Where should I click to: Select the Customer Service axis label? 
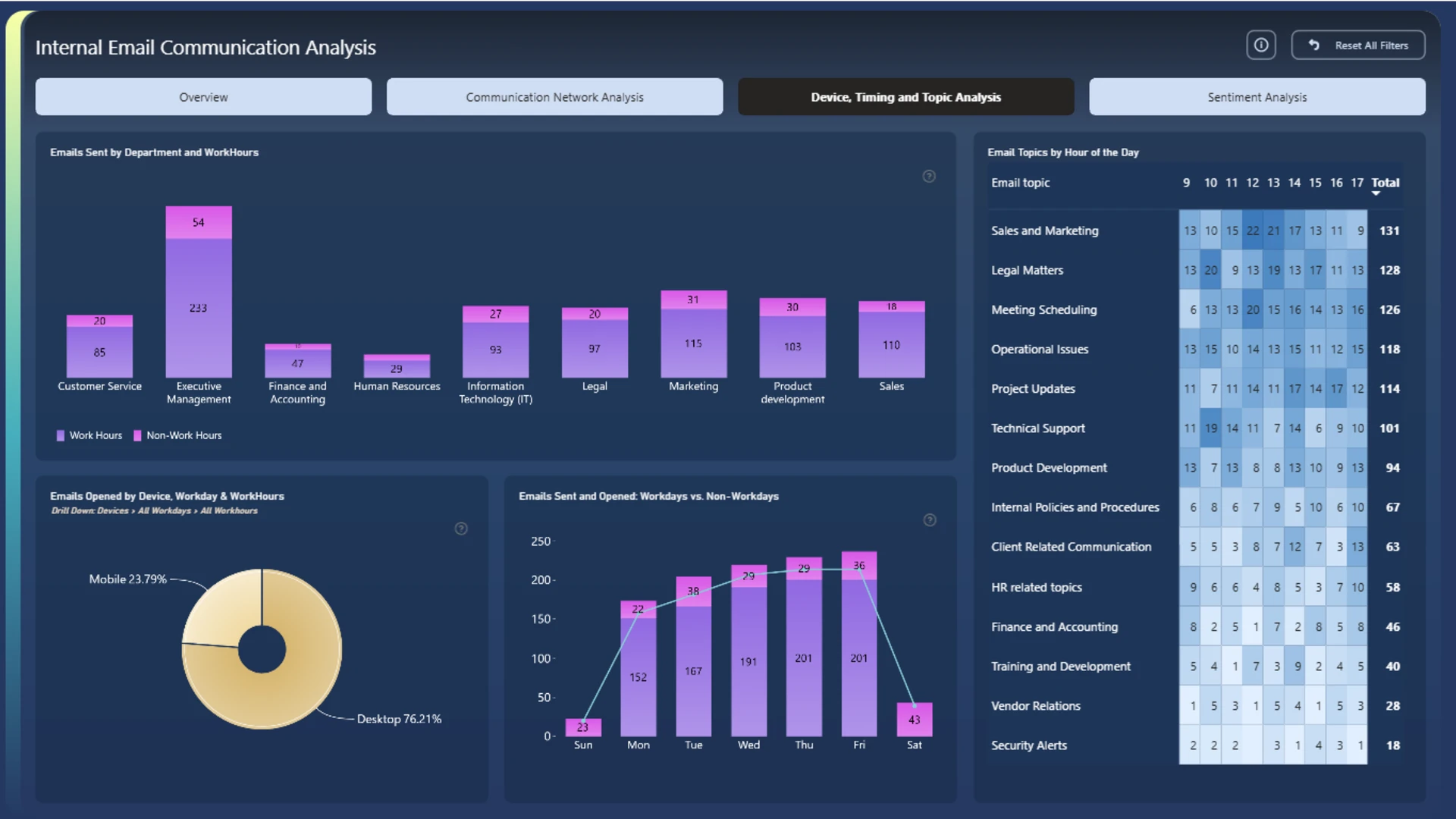pos(99,386)
